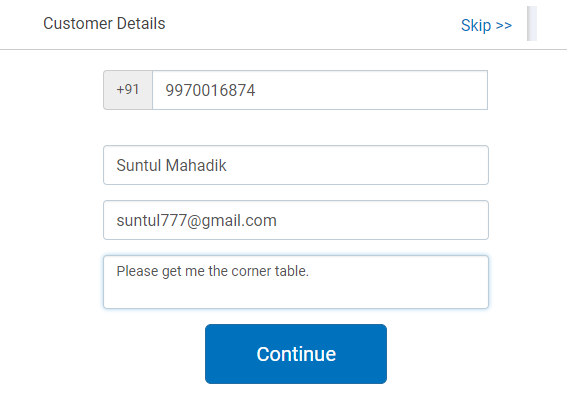The width and height of the screenshot is (567, 398).
Task: Click the Continue button
Action: coord(296,354)
